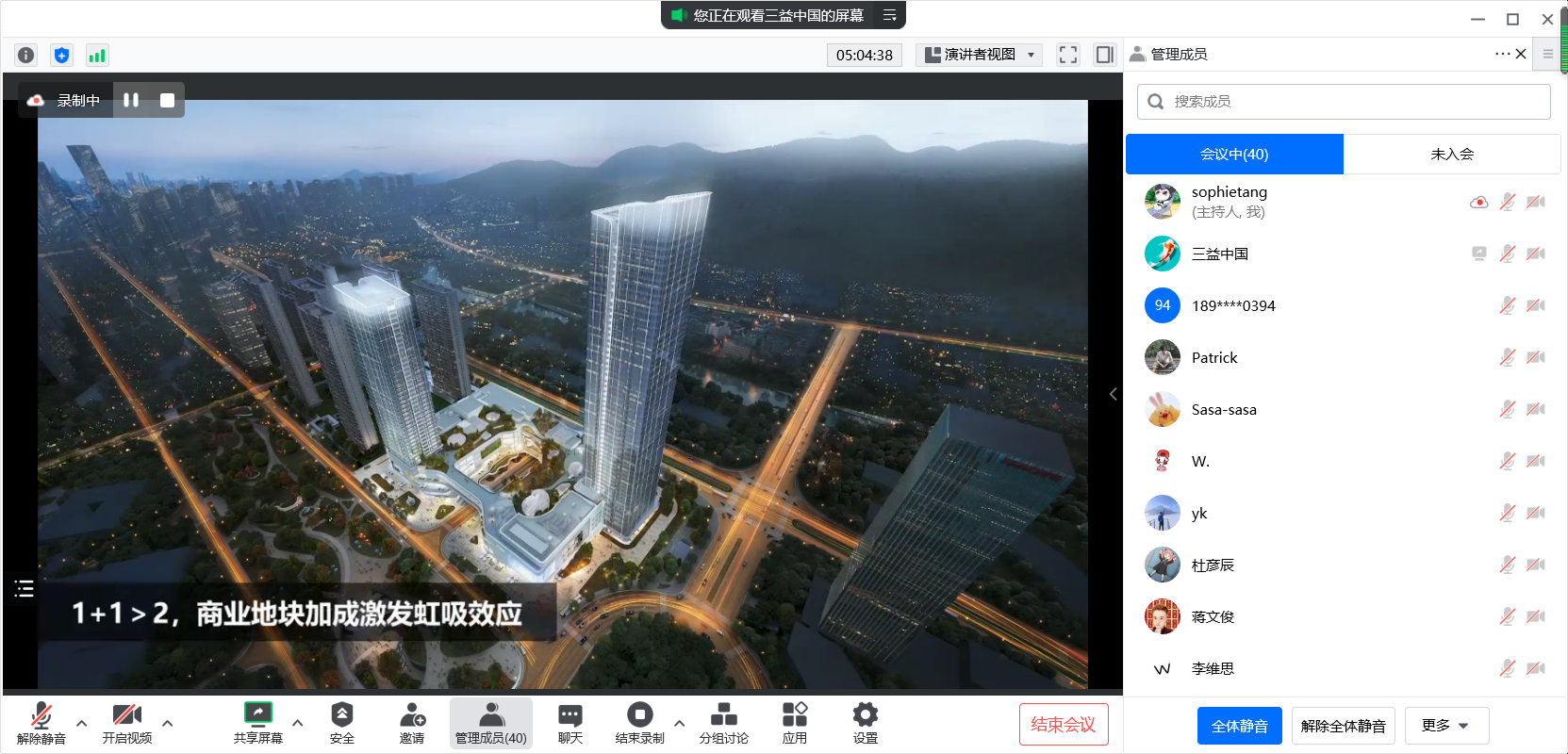Click the meeting timer 05:04:38
1568x754 pixels.
(x=865, y=55)
